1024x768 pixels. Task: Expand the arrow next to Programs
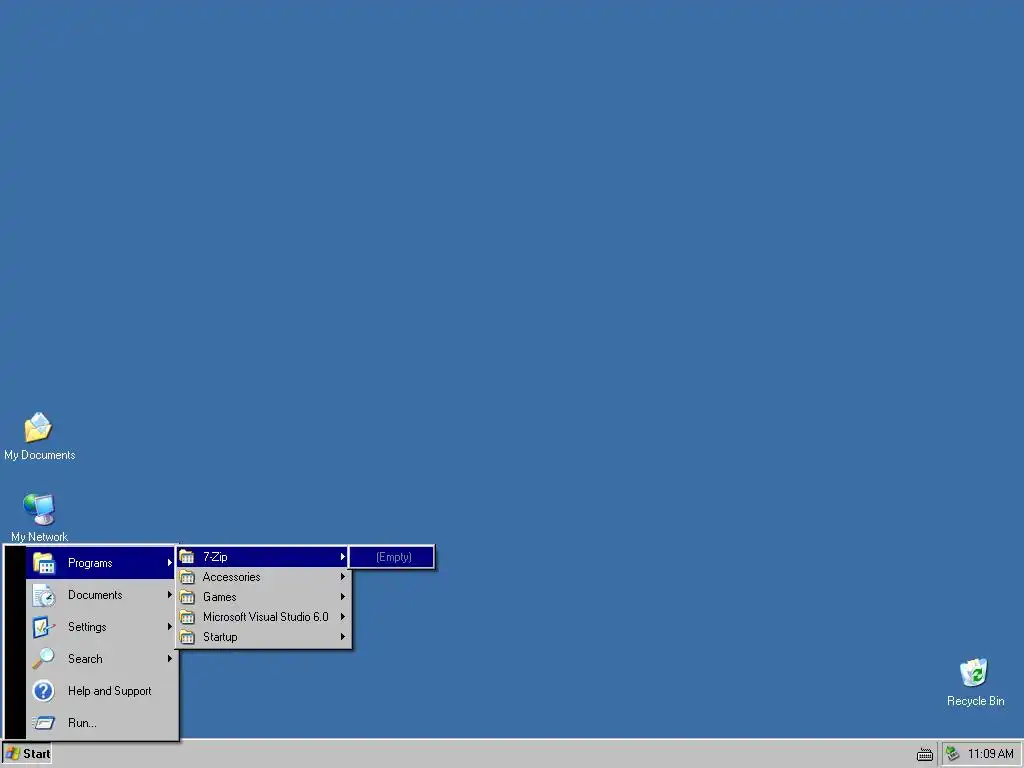point(170,562)
